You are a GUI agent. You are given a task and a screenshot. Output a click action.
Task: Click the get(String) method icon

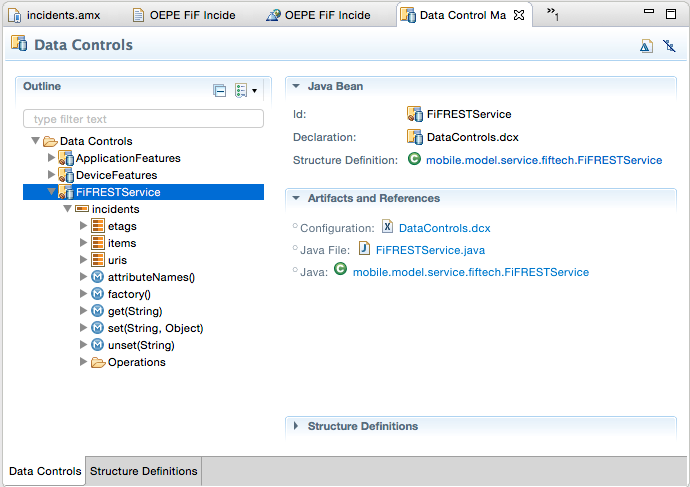(97, 311)
